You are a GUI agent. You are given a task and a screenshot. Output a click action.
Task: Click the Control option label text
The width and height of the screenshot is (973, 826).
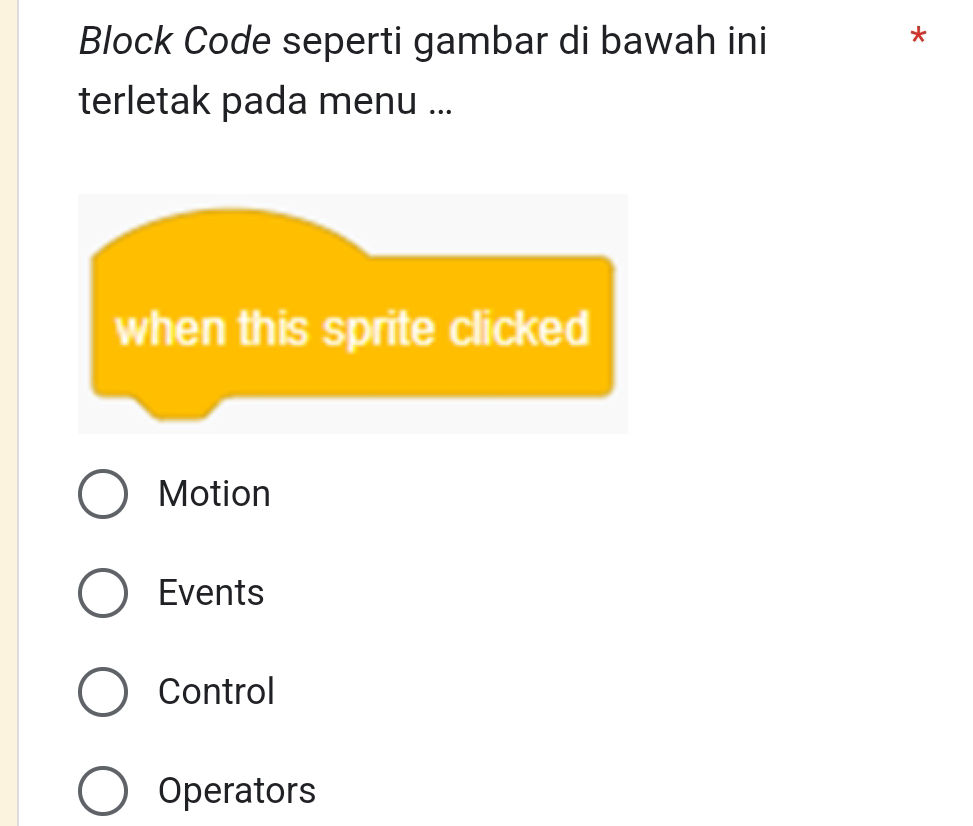click(216, 691)
